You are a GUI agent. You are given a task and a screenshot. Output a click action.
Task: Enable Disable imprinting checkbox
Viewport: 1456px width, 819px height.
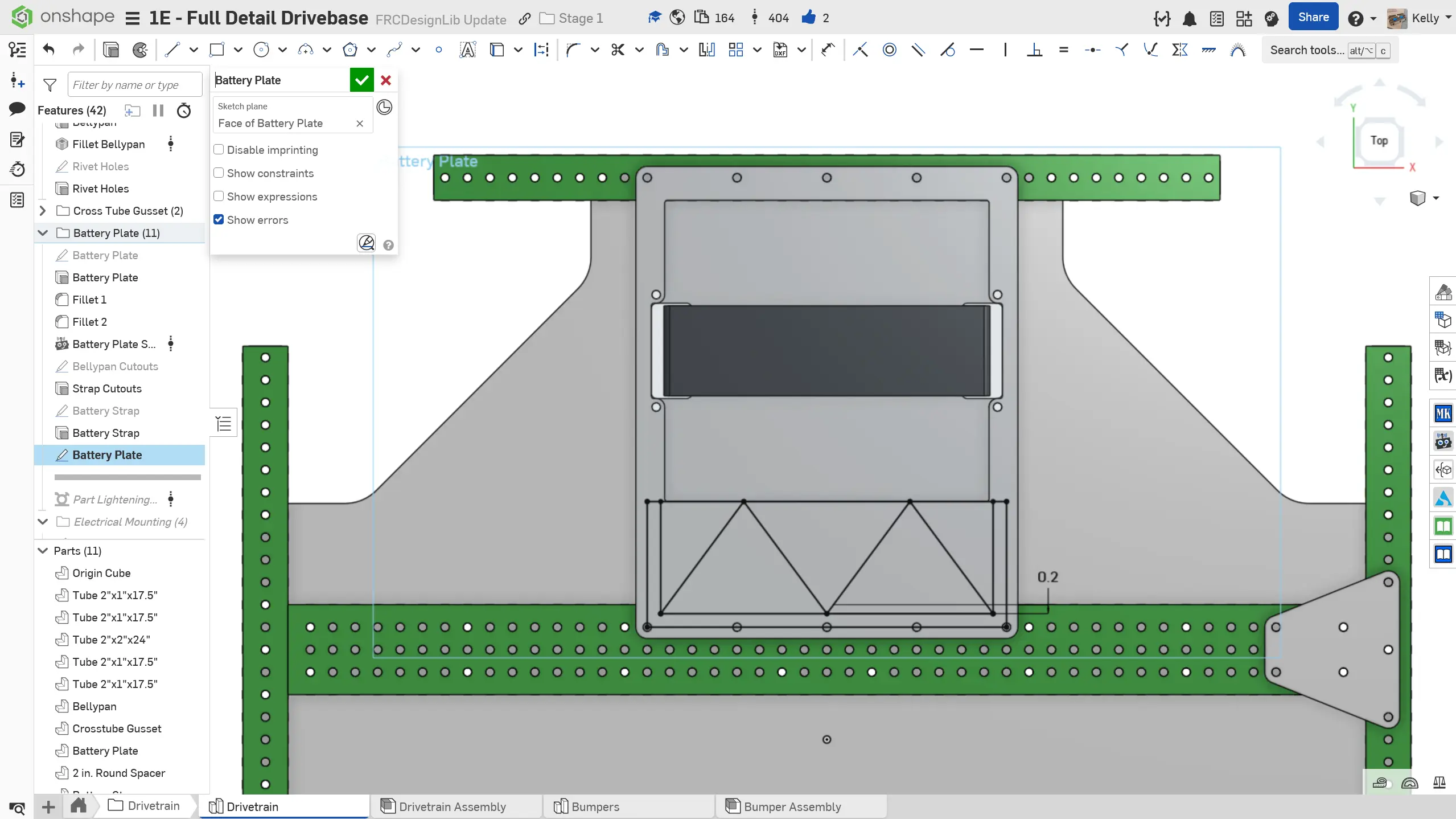click(x=219, y=150)
